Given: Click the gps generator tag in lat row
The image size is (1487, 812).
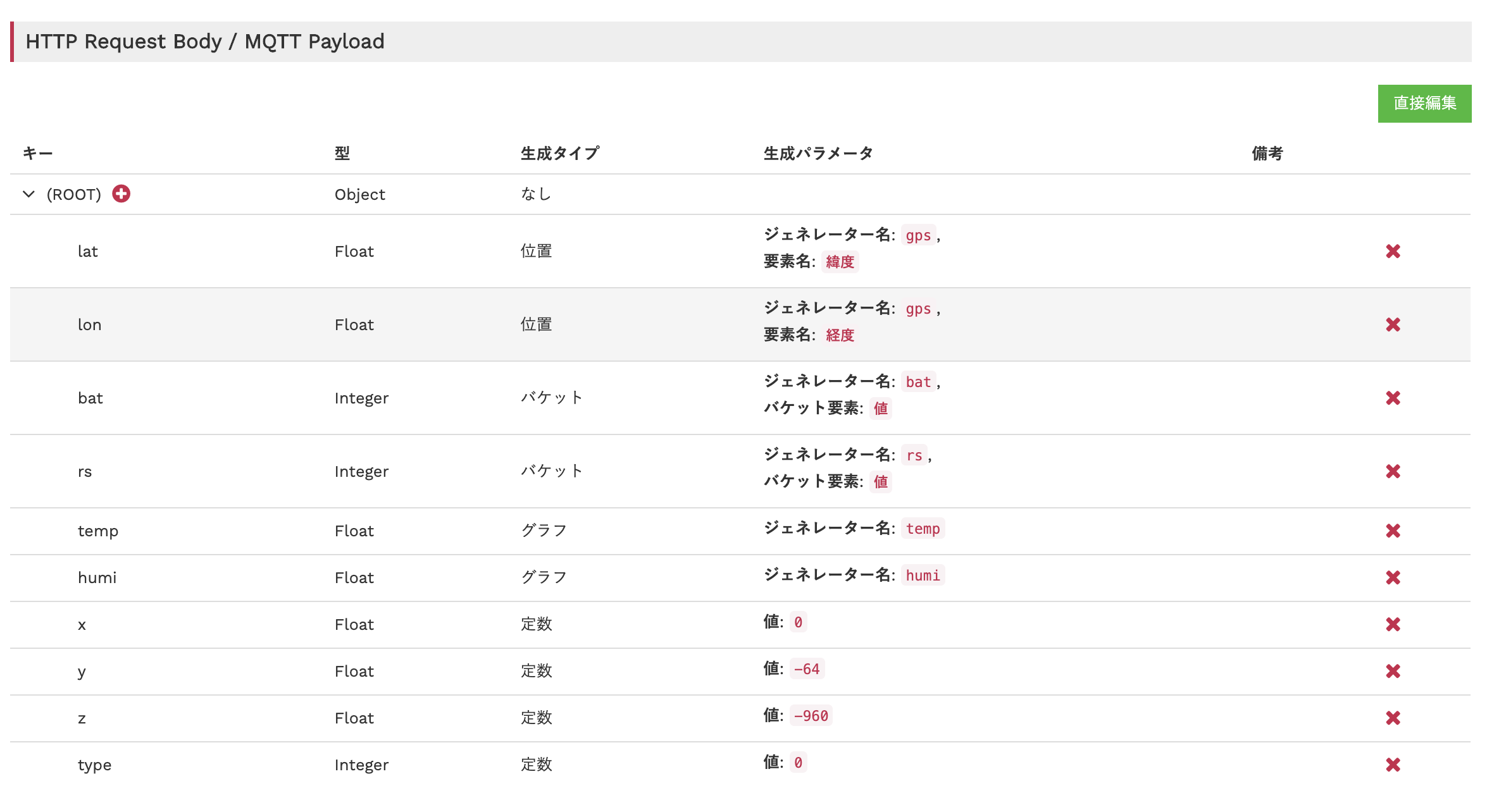Looking at the screenshot, I should pos(918,235).
